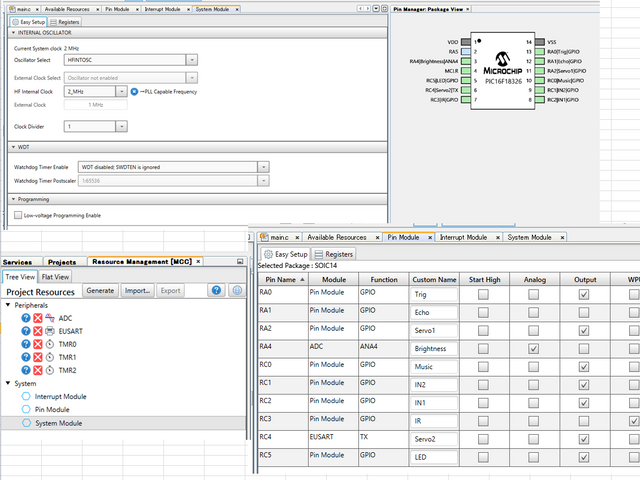640x480 pixels.
Task: Open the blue help button in Project Resources
Action: click(x=216, y=290)
